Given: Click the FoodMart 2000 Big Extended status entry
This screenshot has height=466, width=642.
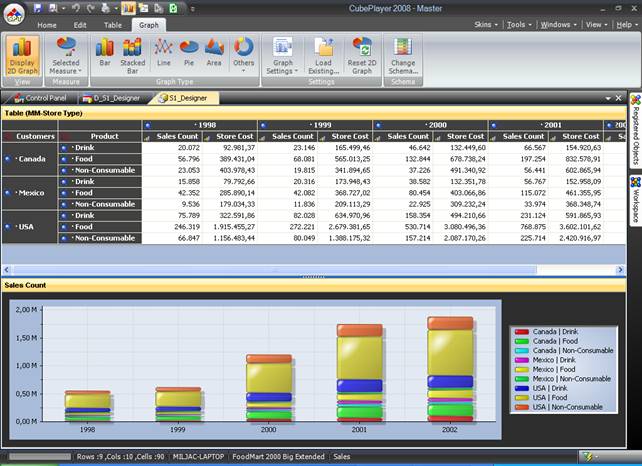Looking at the screenshot, I should [278, 457].
